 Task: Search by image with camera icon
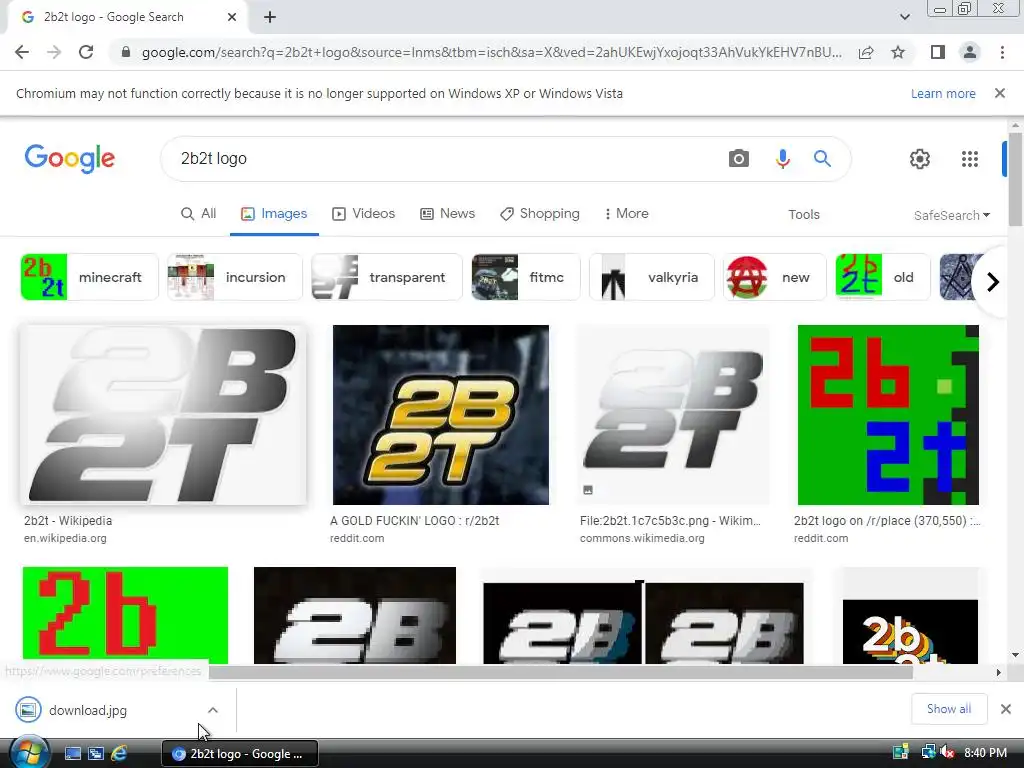739,159
